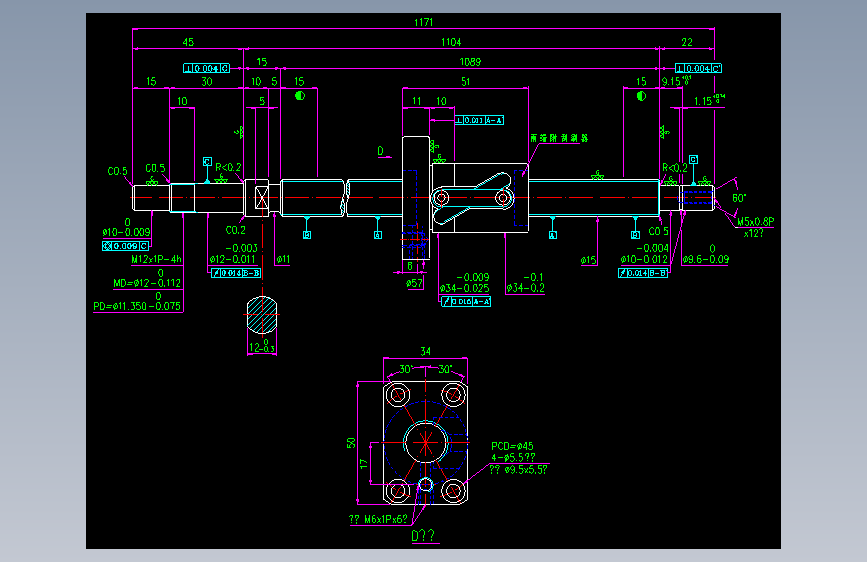This screenshot has height=562, width=867.
Task: Select the "ø12-0.011" diameter callout
Action: pyautogui.click(x=232, y=259)
